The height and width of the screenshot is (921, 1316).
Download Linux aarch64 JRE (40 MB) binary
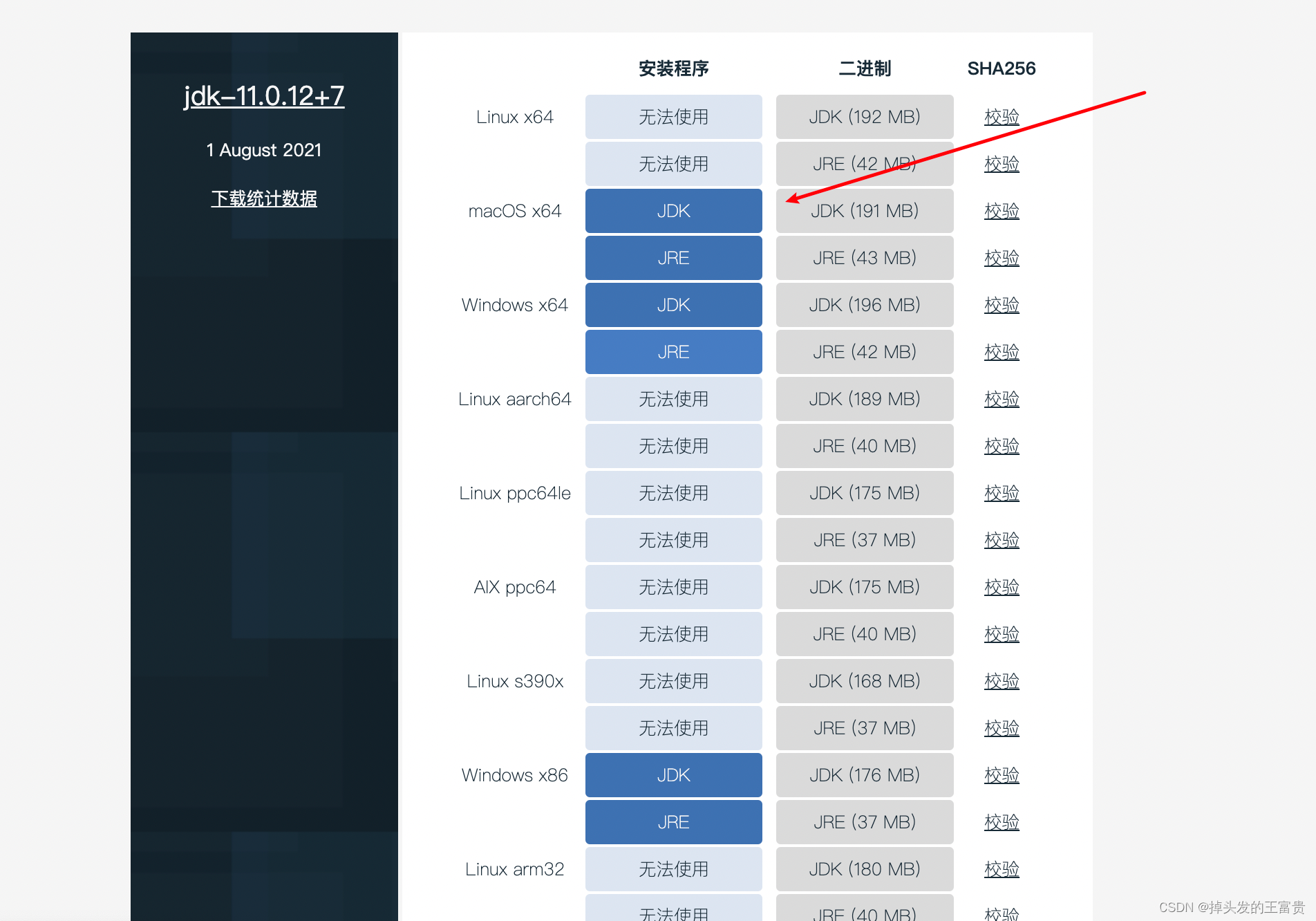point(865,446)
